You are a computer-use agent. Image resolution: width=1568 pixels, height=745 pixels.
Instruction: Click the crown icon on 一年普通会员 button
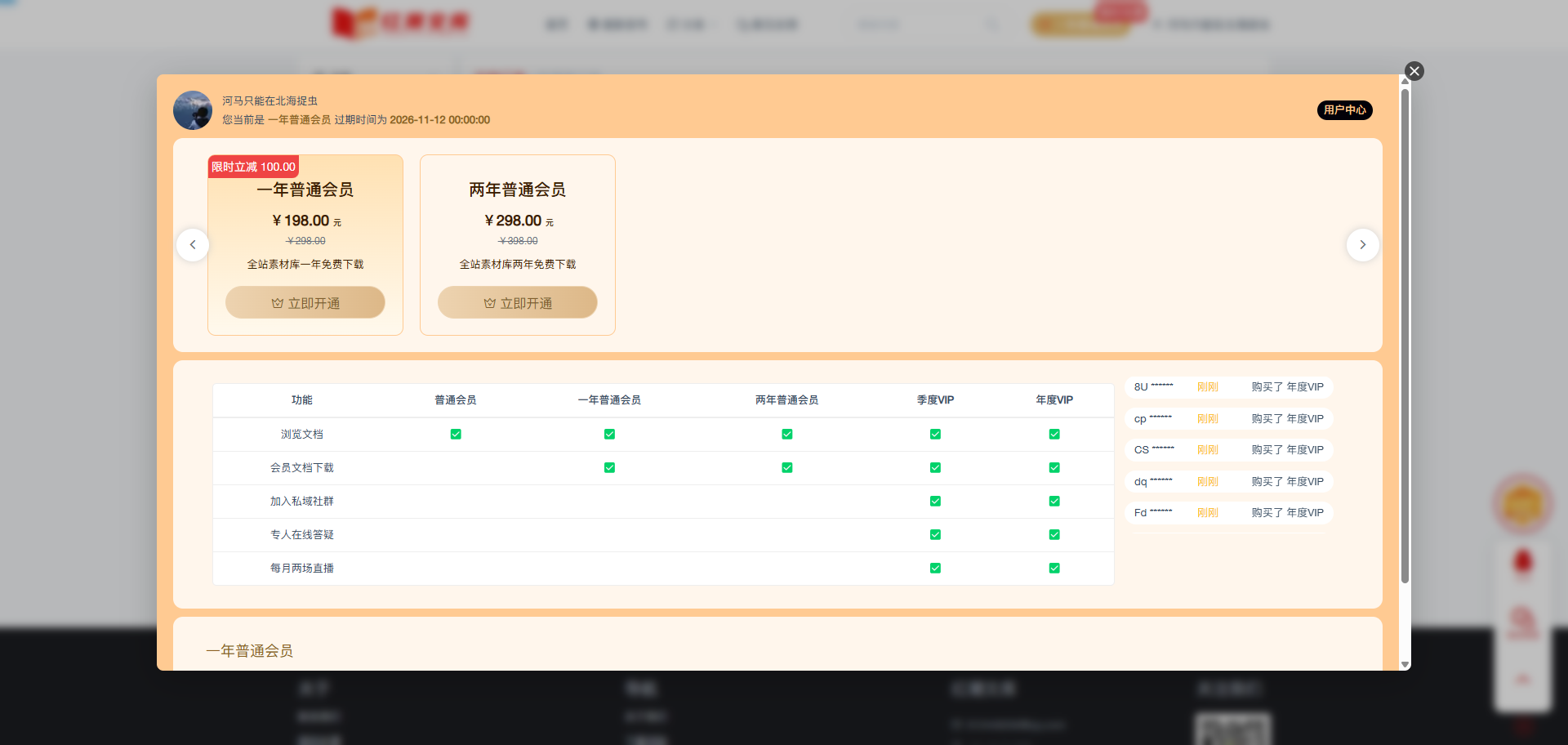(278, 303)
